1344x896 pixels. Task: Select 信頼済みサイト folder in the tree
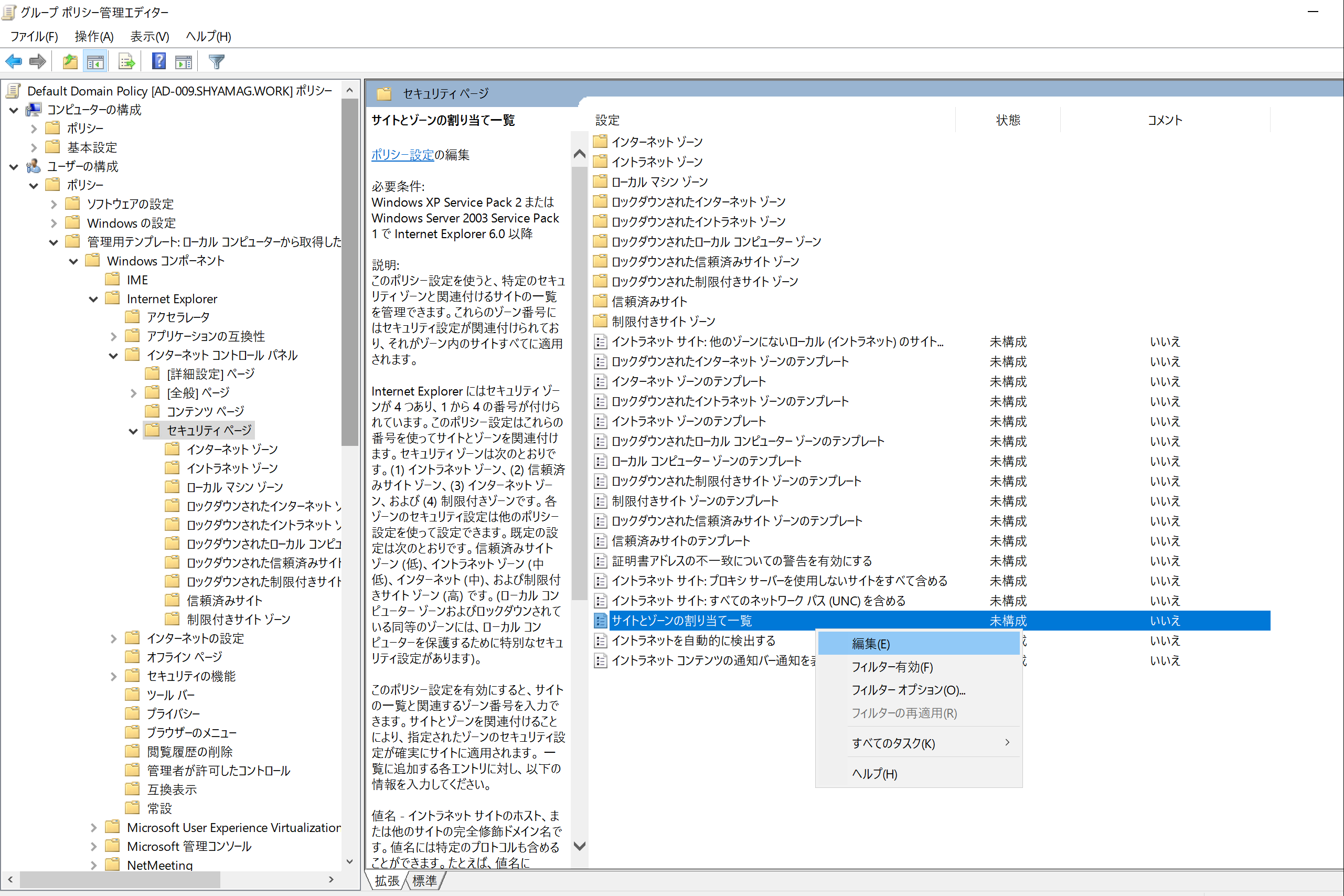(224, 601)
